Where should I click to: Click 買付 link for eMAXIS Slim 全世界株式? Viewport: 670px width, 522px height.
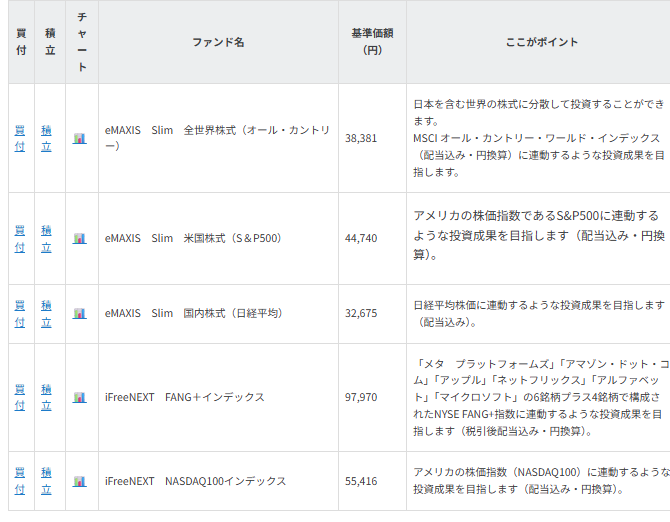click(20, 138)
